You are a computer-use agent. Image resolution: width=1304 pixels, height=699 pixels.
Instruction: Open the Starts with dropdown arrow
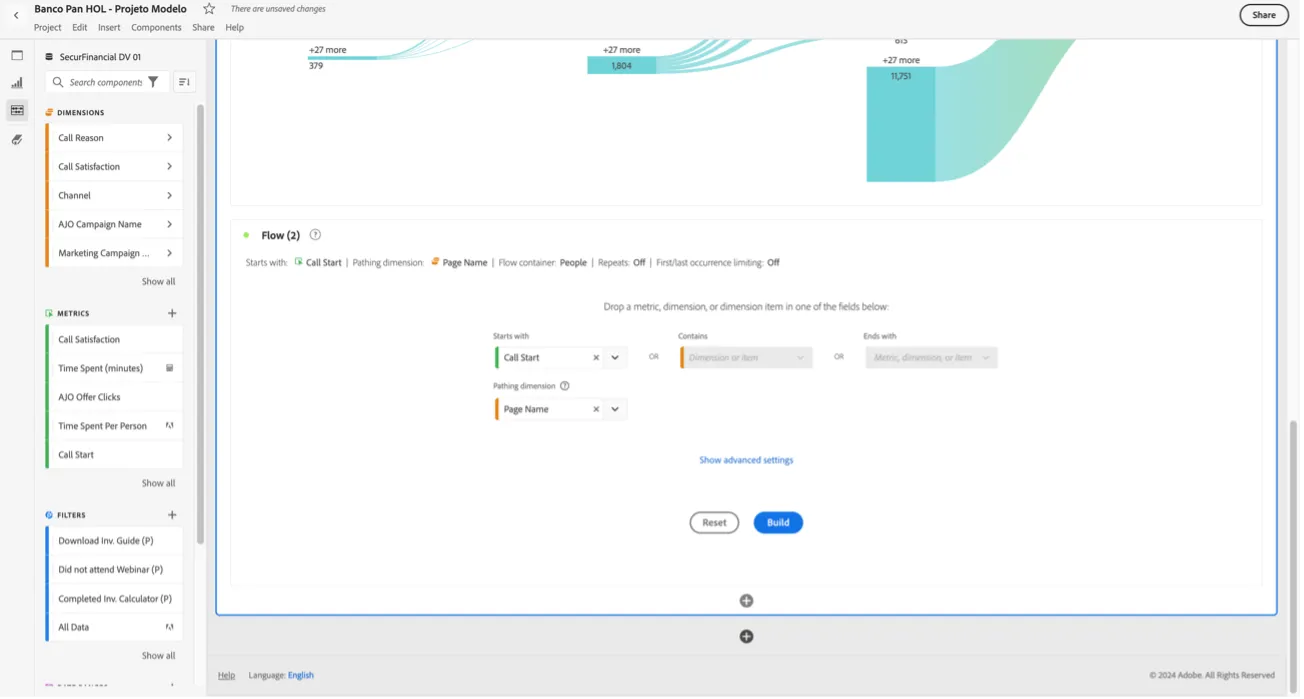615,357
